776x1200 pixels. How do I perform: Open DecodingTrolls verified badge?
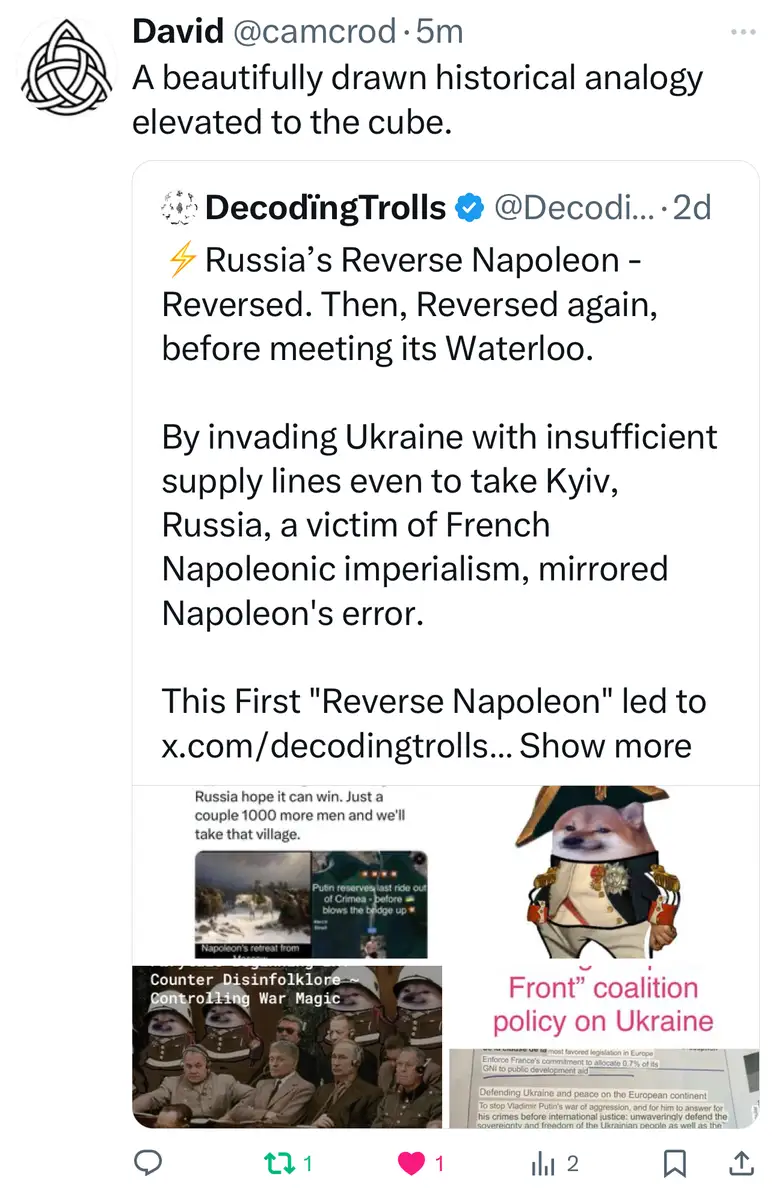click(x=468, y=208)
